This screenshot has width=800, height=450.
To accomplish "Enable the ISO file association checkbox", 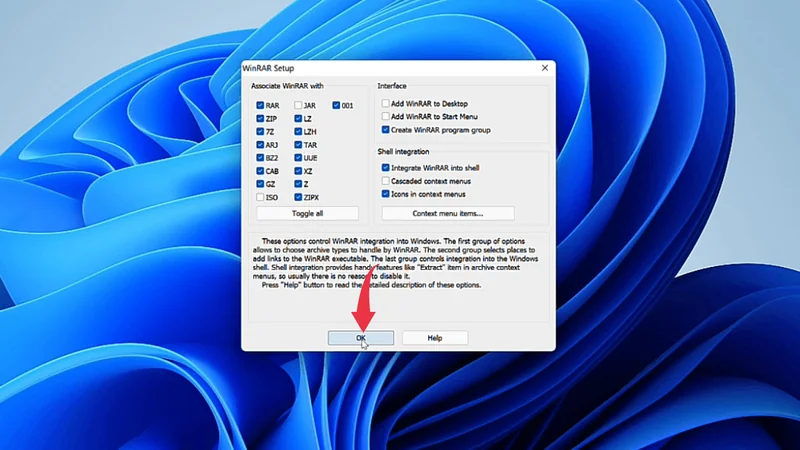I will tap(260, 197).
